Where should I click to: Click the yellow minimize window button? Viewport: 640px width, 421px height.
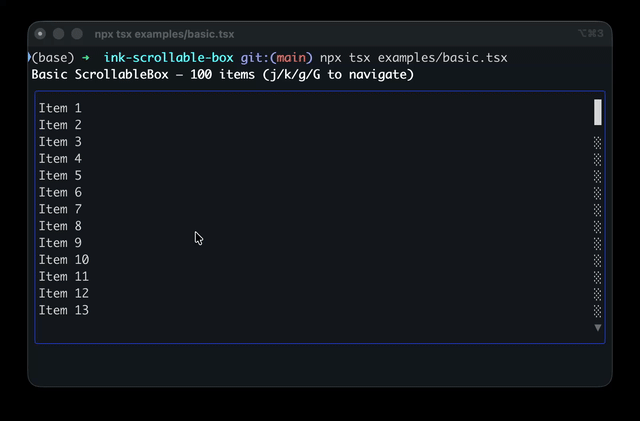58,34
